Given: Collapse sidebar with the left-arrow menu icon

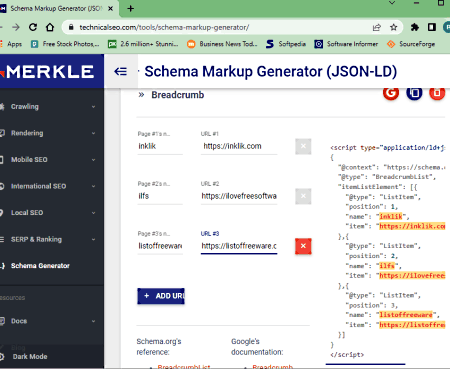Looking at the screenshot, I should [x=120, y=71].
